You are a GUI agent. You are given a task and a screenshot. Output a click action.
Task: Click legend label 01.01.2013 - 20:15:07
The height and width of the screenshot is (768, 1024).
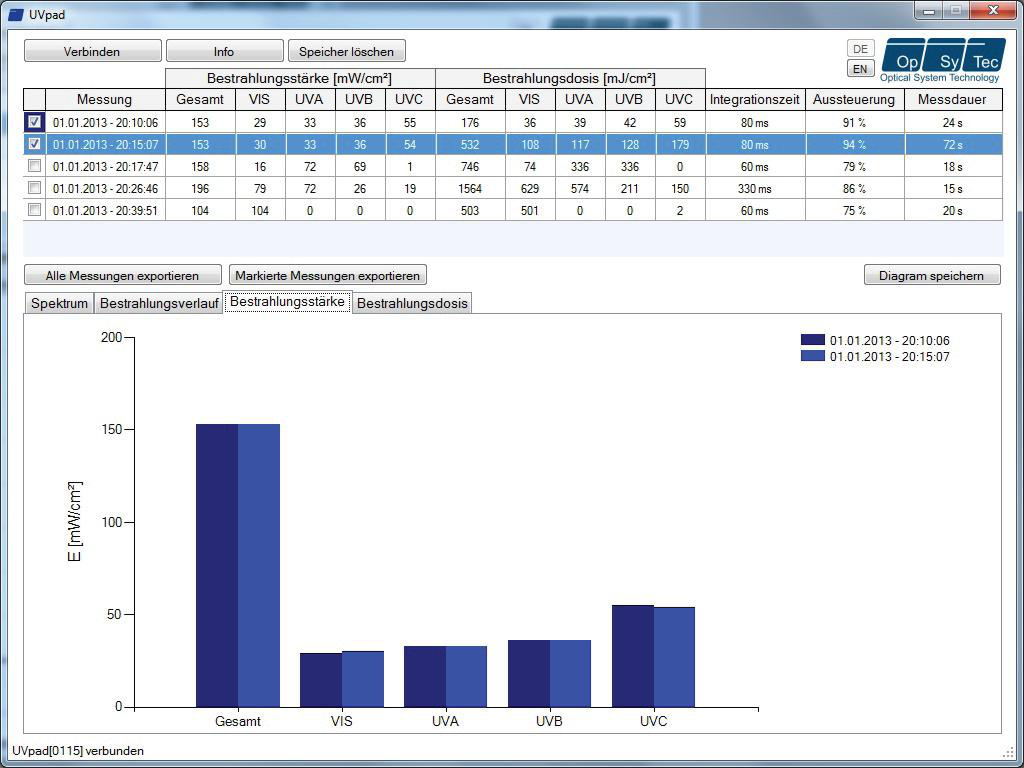(889, 357)
